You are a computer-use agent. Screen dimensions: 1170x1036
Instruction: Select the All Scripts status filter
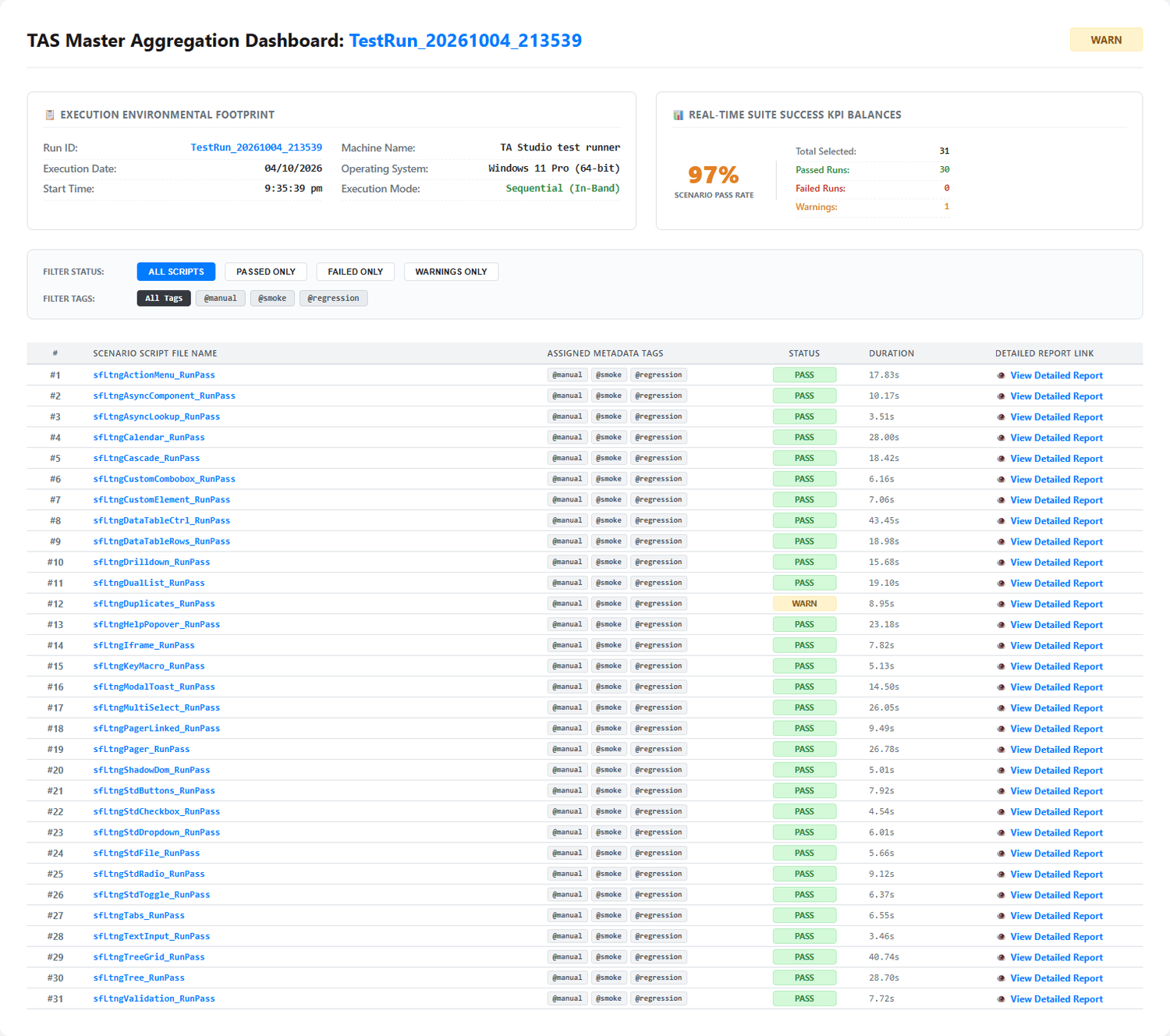[176, 271]
